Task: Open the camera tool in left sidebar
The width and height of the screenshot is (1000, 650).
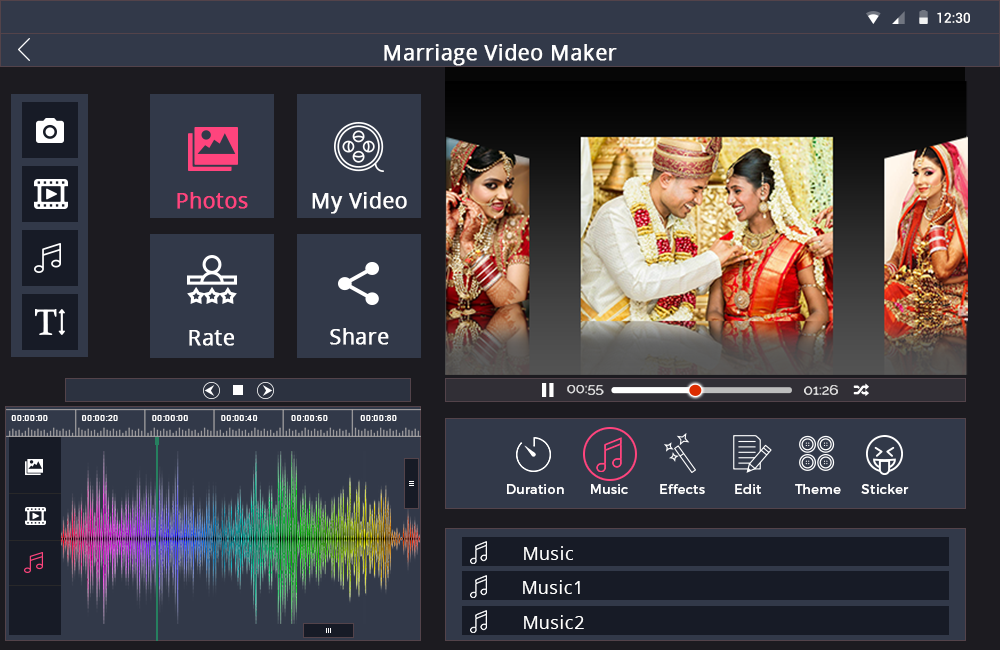Action: click(x=49, y=131)
